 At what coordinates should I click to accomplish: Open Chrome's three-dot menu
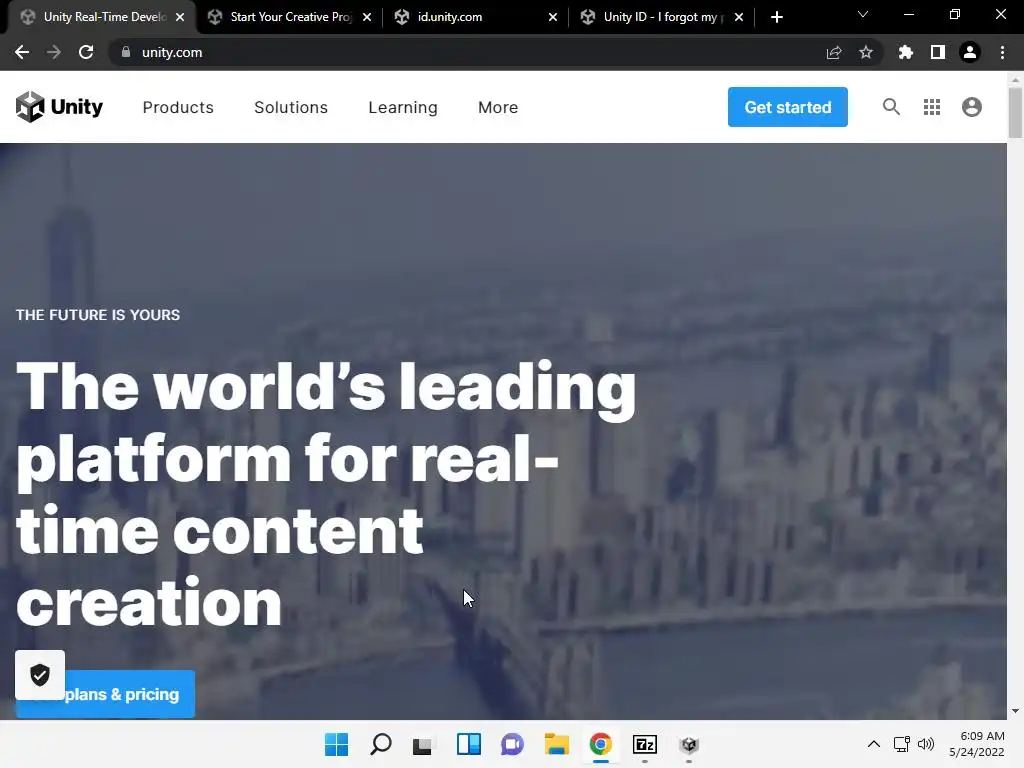(x=1002, y=52)
